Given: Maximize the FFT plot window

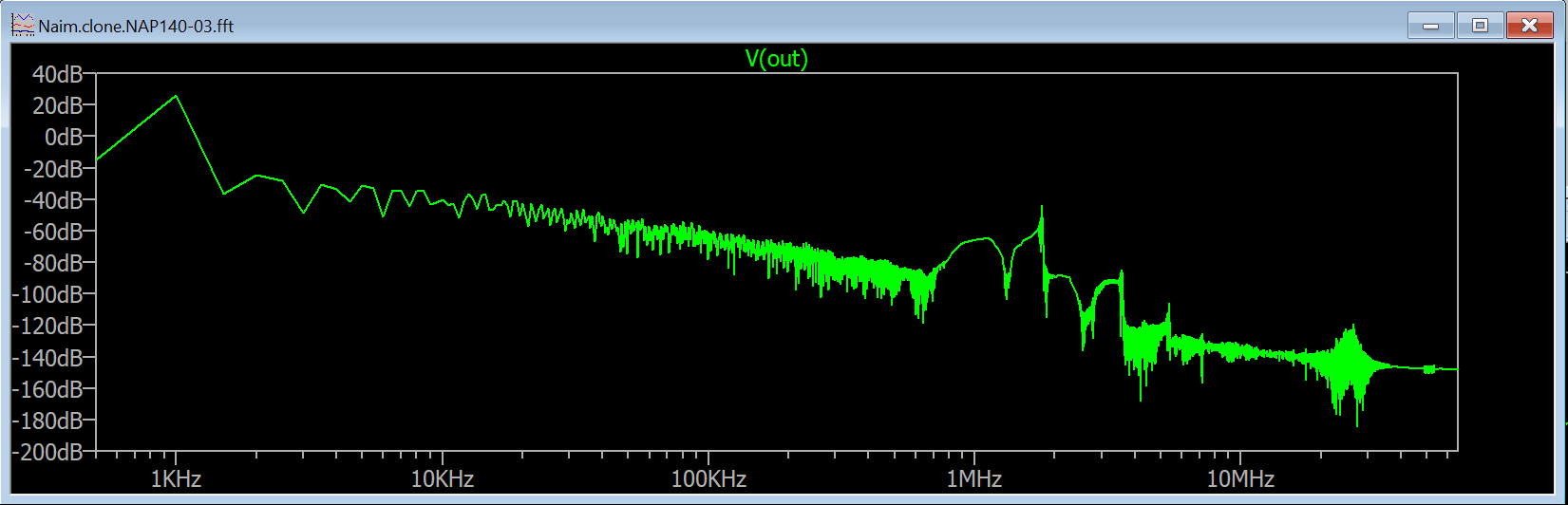Looking at the screenshot, I should coord(1480,26).
